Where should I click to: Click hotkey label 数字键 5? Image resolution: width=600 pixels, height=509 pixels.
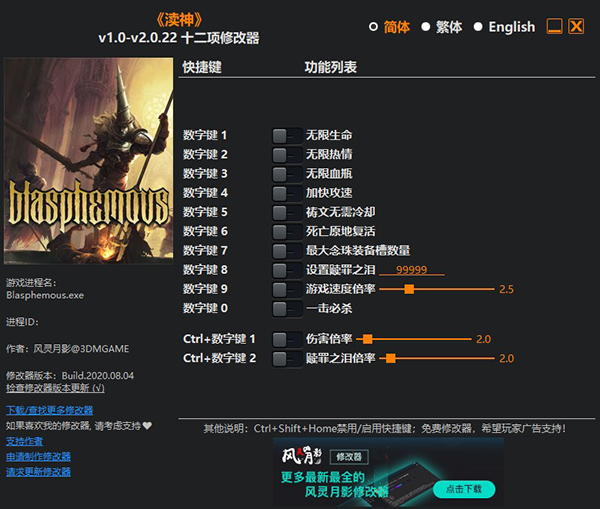(x=205, y=212)
